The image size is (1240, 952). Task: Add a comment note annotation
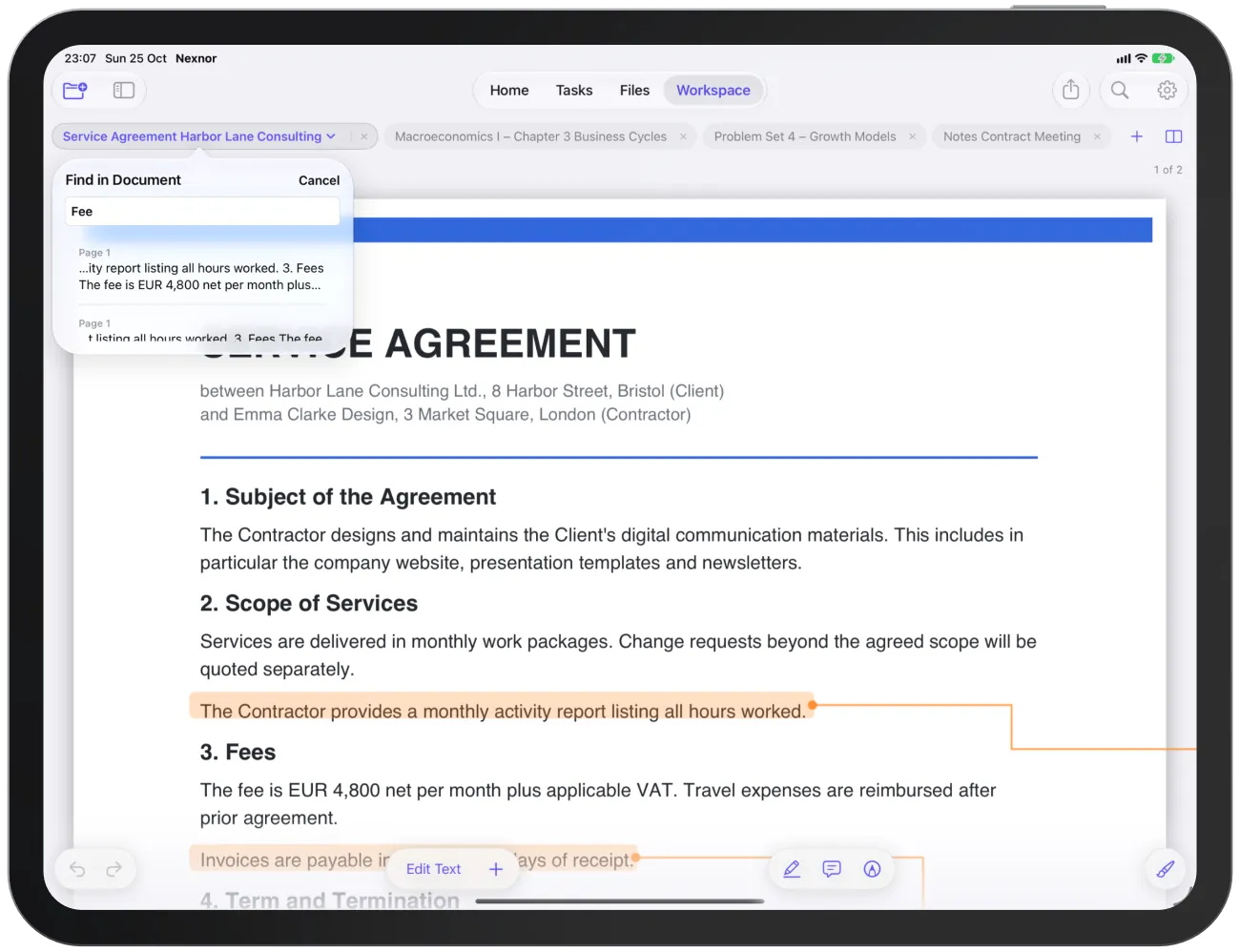point(832,869)
